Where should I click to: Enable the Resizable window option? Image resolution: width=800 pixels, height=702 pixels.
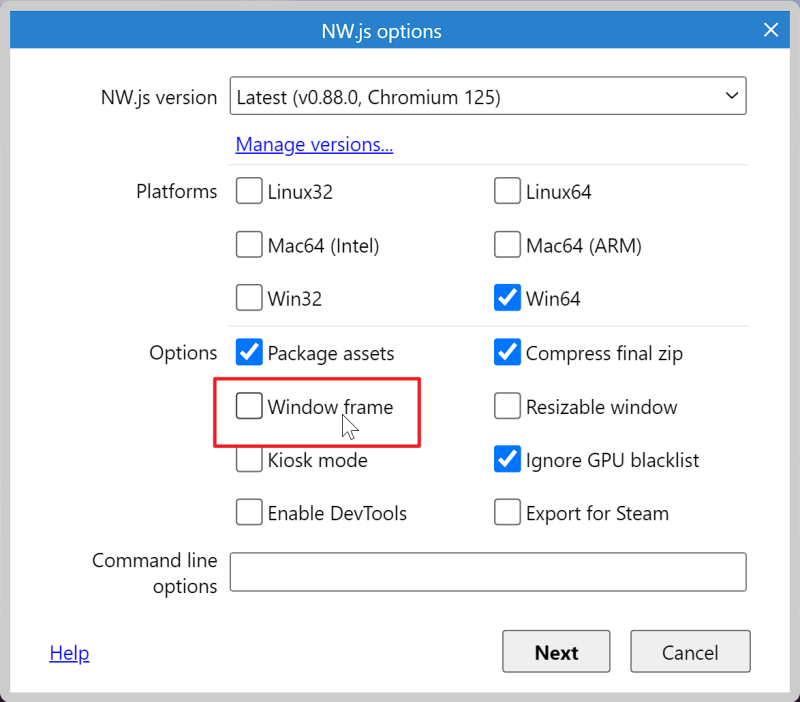pos(507,406)
